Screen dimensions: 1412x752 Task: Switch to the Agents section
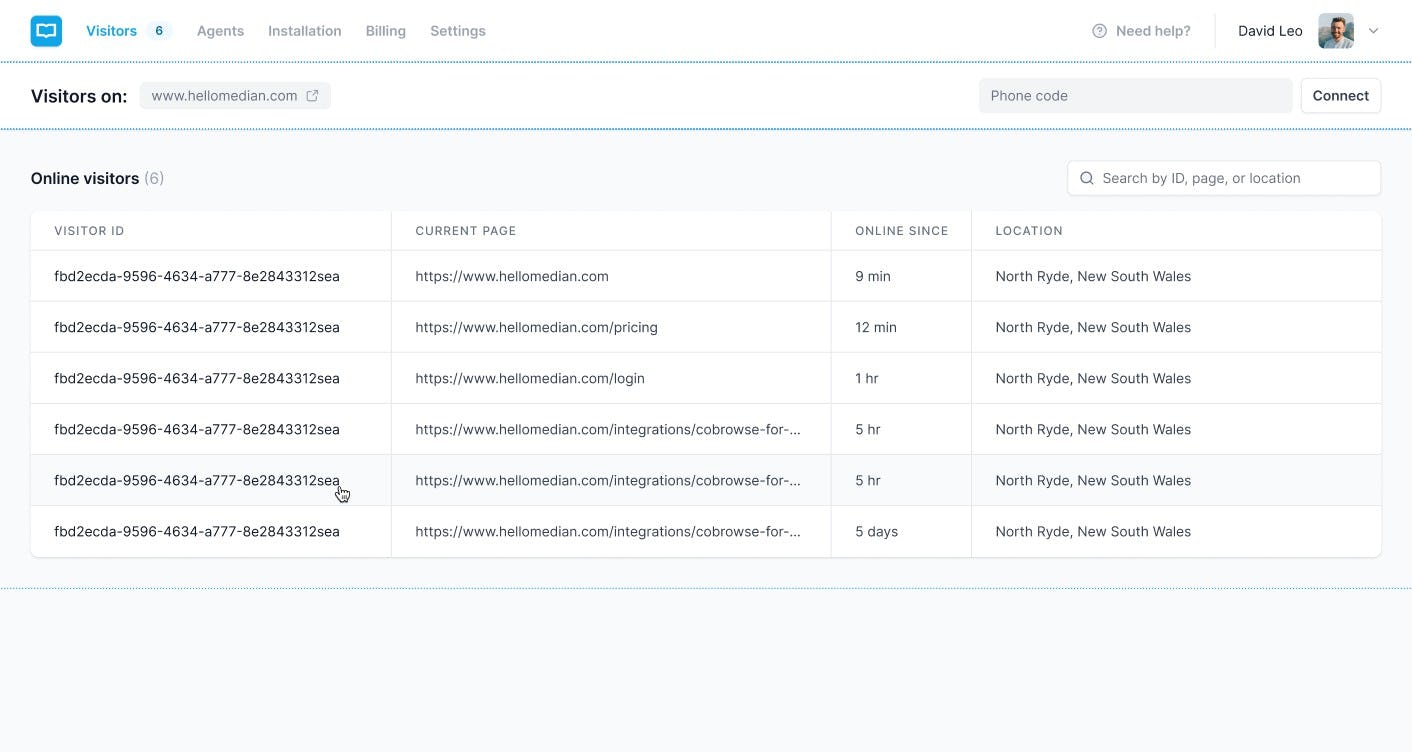click(x=220, y=30)
